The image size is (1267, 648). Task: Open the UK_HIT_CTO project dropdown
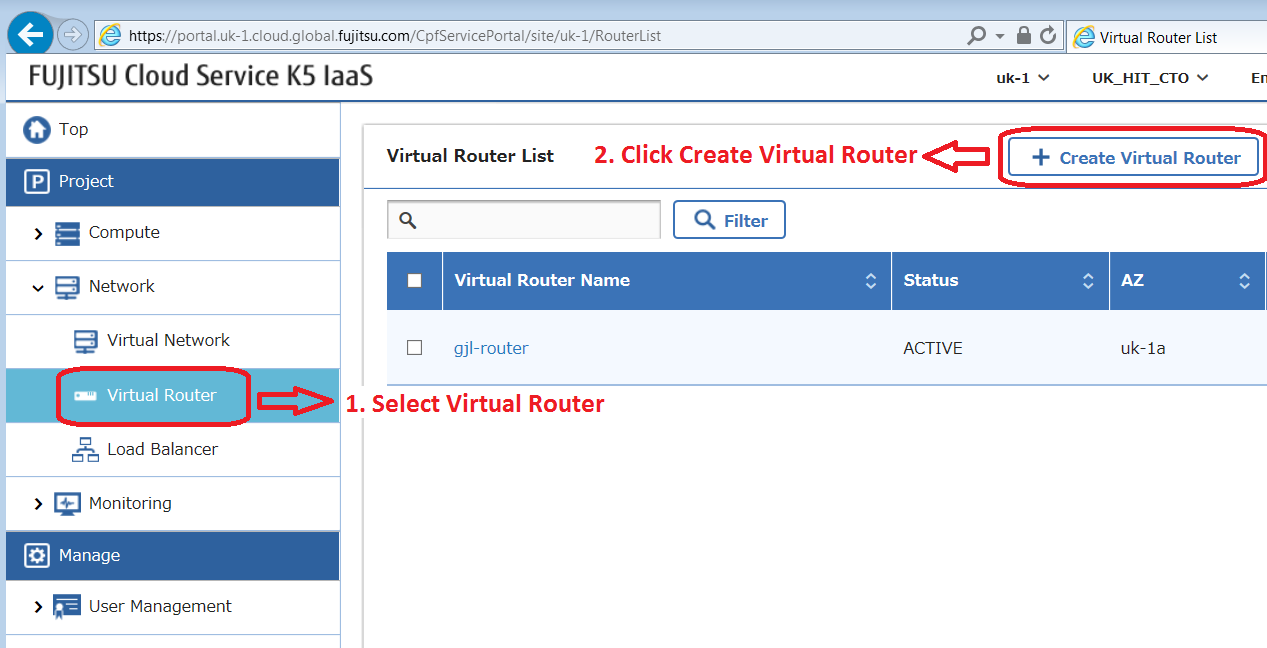(1150, 78)
